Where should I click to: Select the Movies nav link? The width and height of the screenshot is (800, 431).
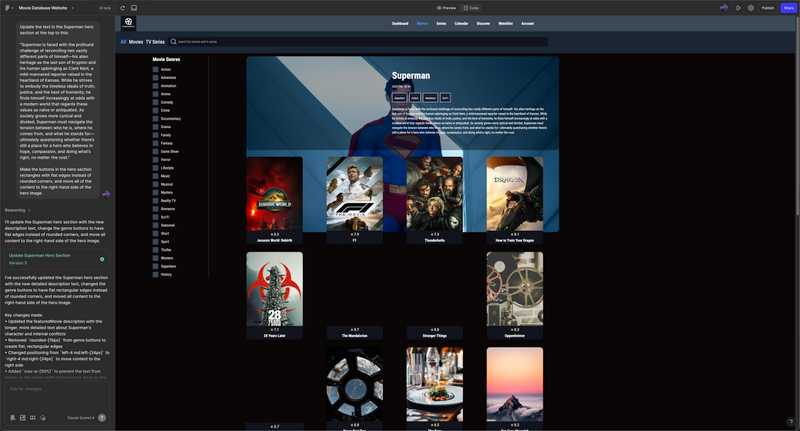[x=422, y=23]
